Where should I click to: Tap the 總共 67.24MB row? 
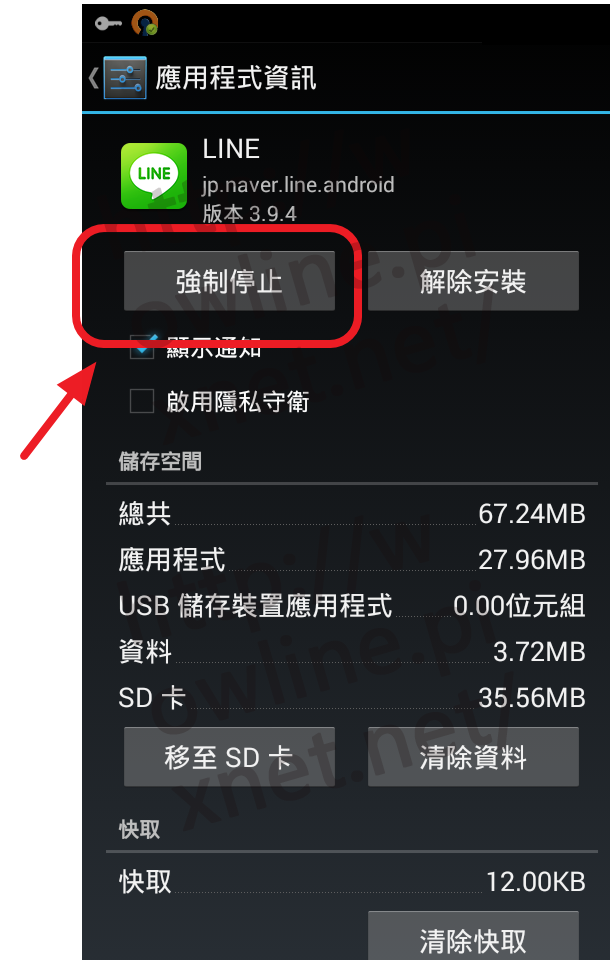click(x=352, y=514)
